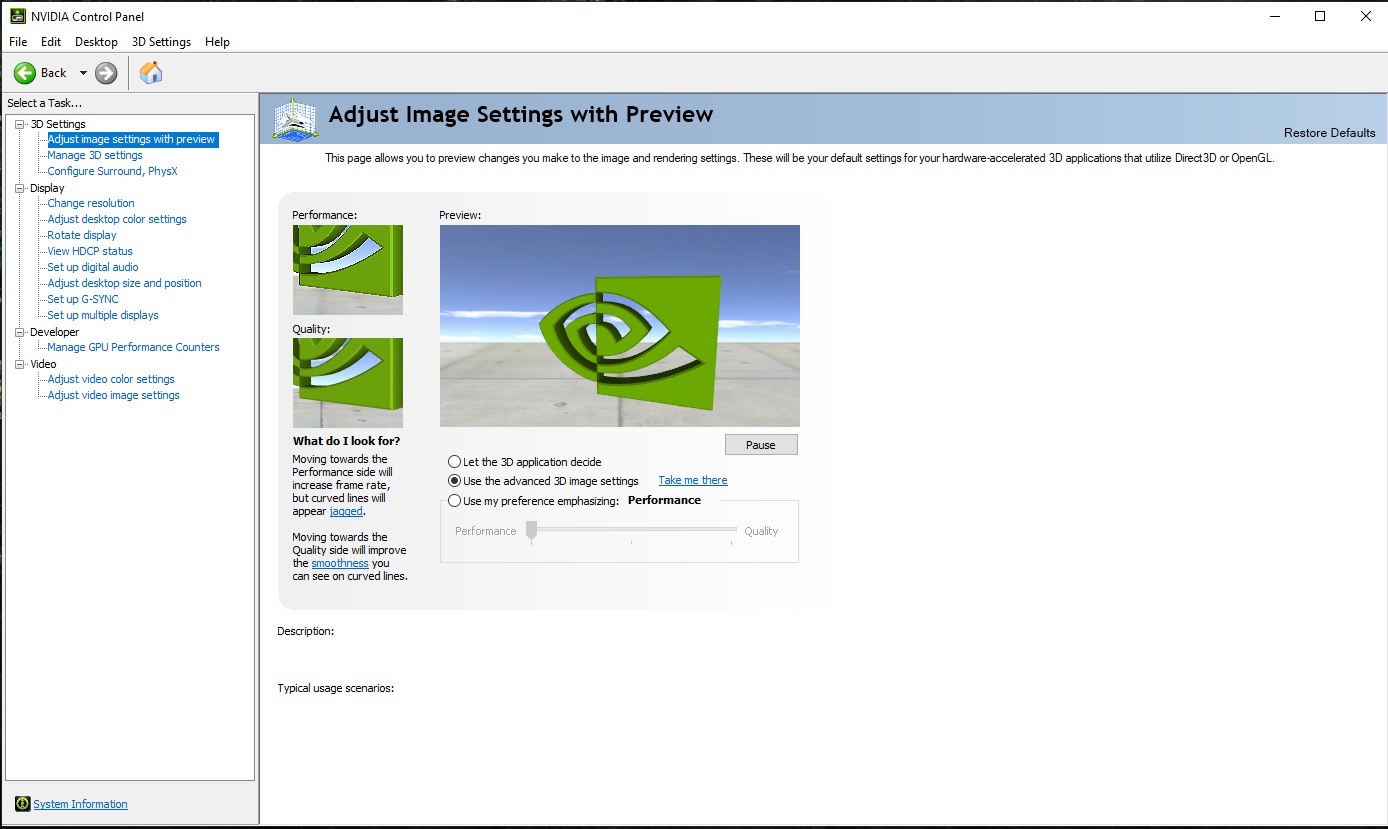Click the Forward arrow icon

pos(106,73)
